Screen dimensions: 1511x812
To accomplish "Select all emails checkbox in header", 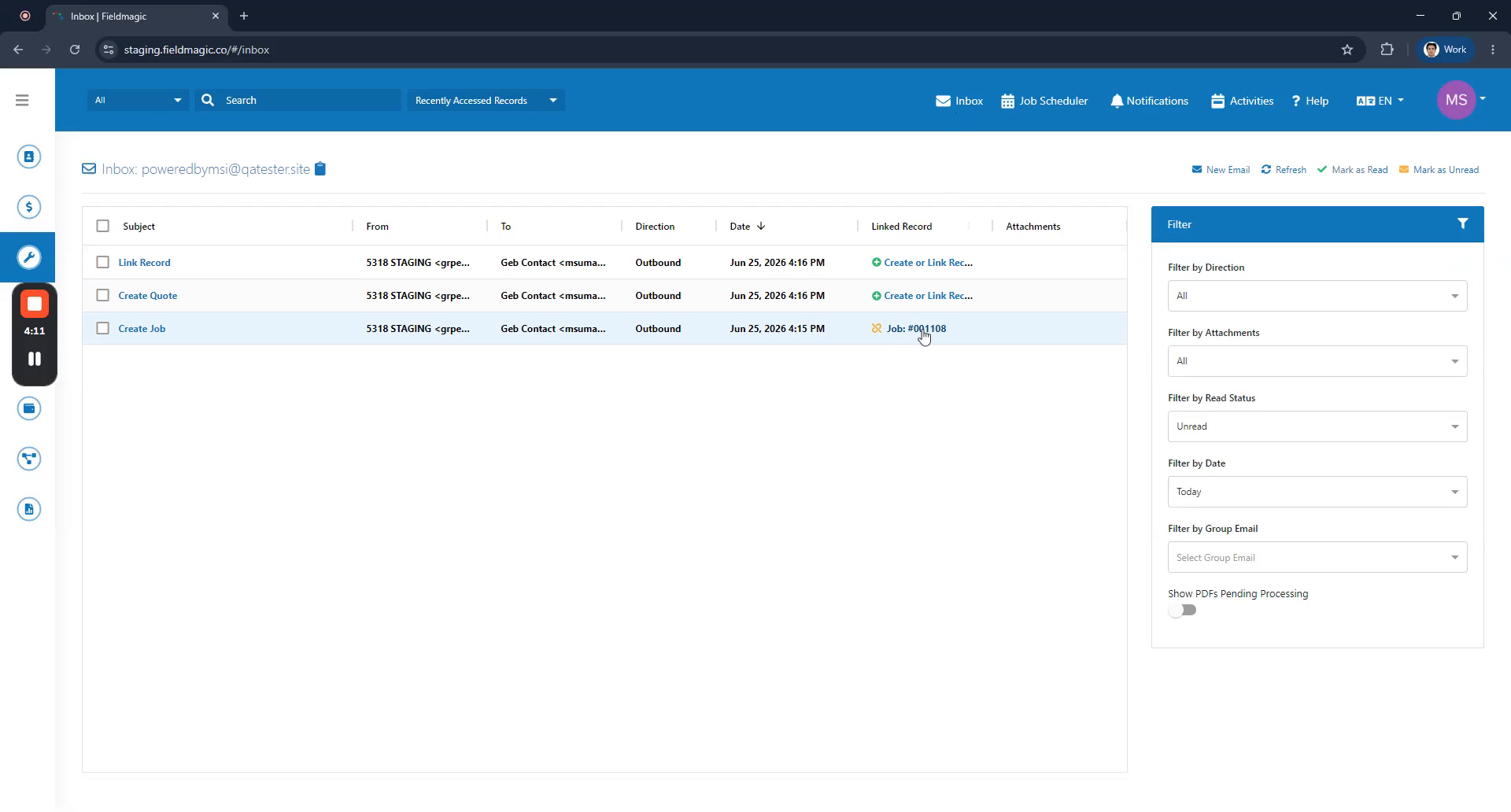I will (x=102, y=226).
